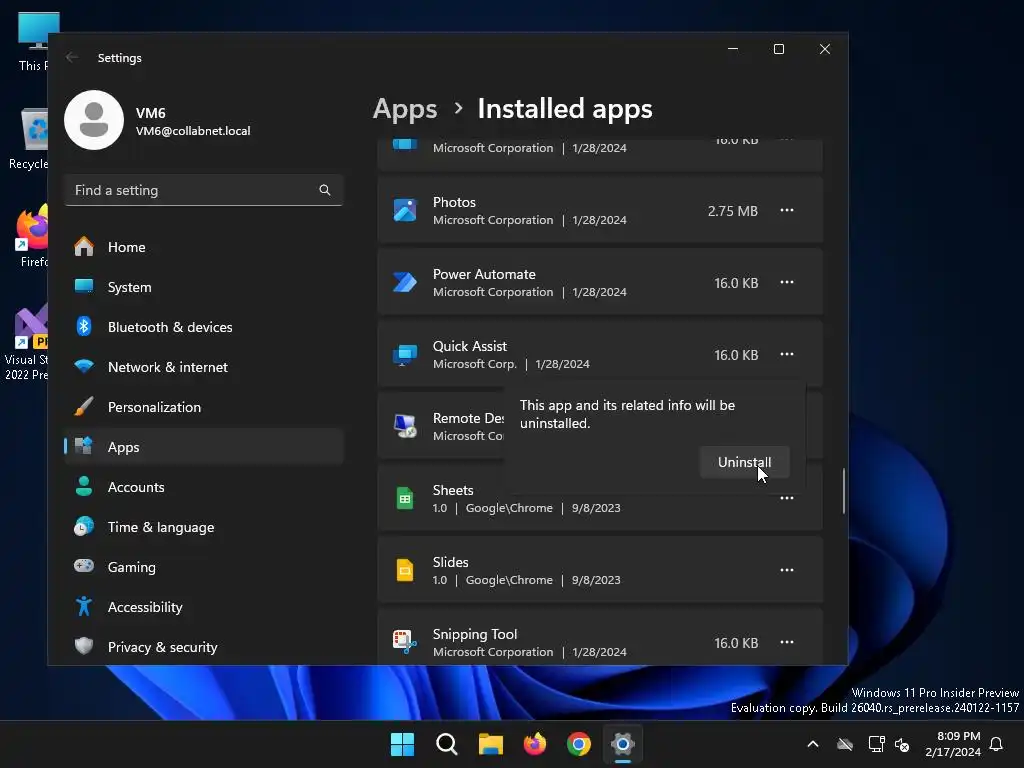Image resolution: width=1024 pixels, height=768 pixels.
Task: Minimize the Settings window
Action: (x=733, y=49)
